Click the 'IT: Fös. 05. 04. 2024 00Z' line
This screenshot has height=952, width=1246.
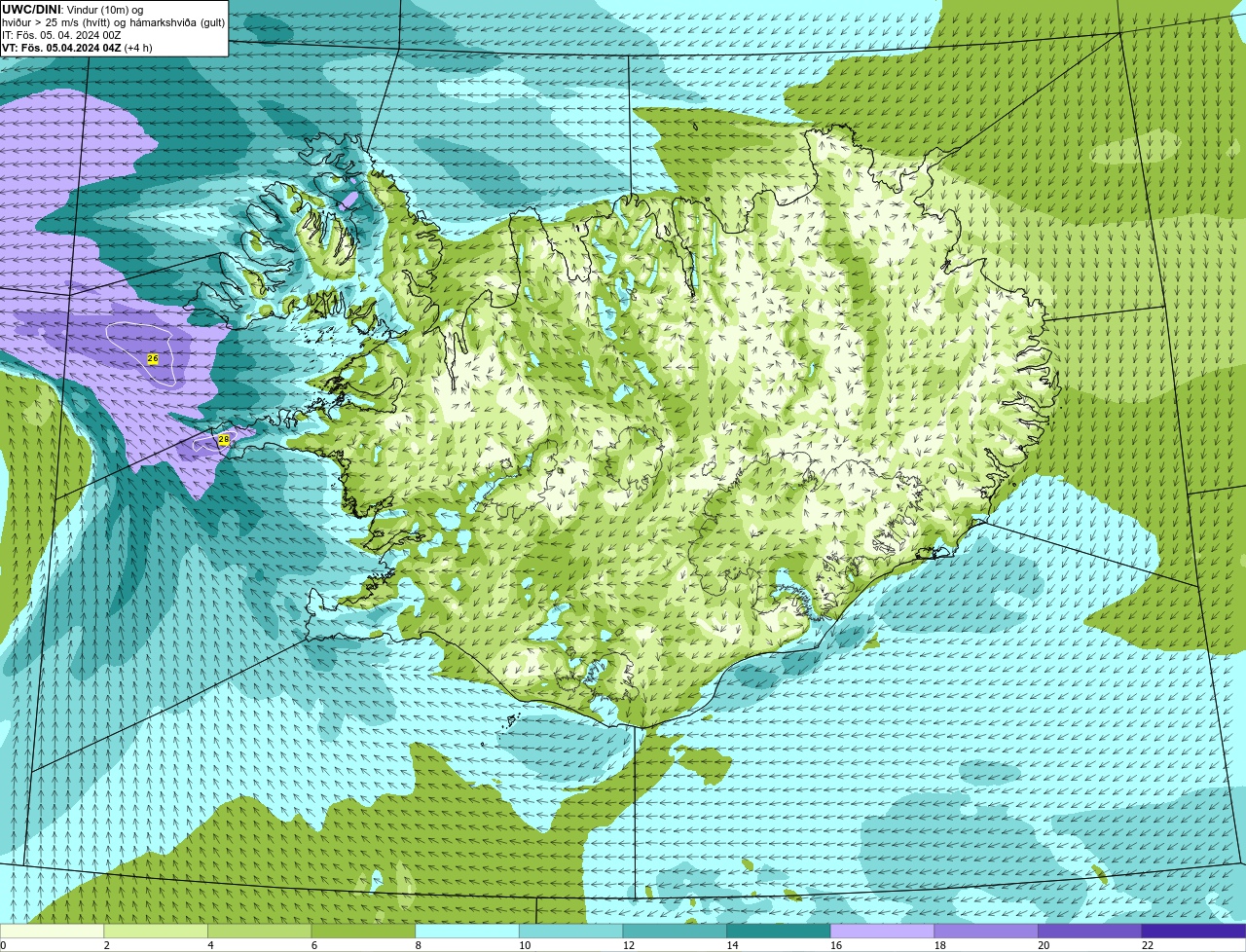point(61,35)
